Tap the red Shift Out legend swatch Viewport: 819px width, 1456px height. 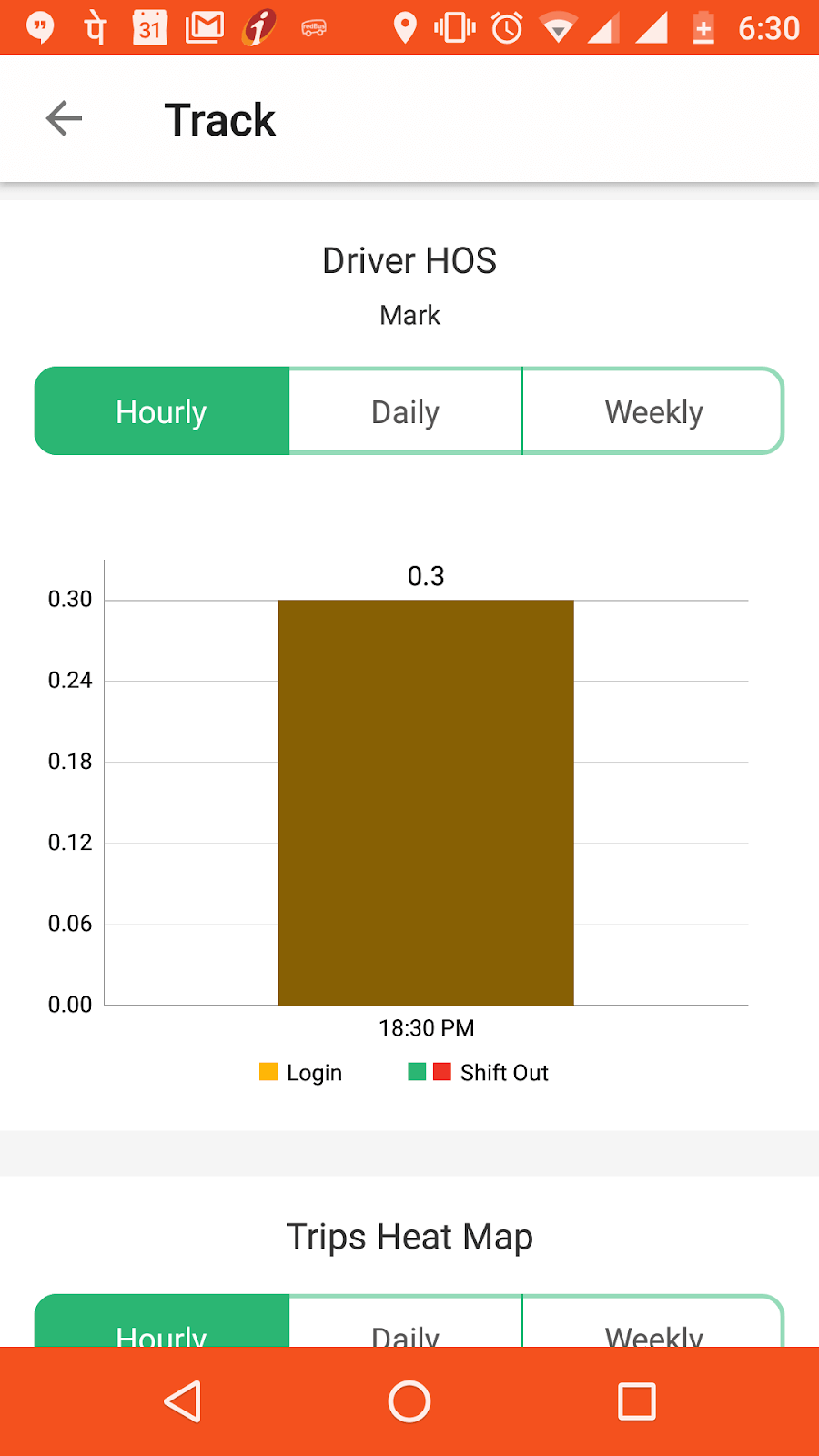coord(442,1071)
